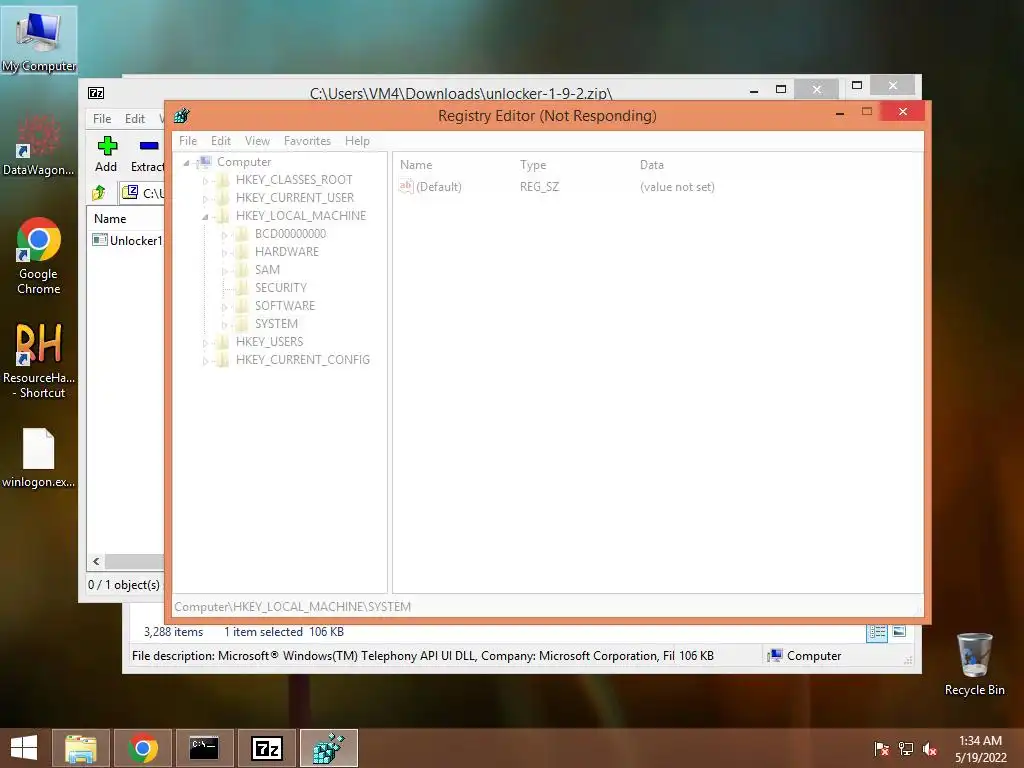This screenshot has width=1024, height=768.
Task: Open the Recycle Bin
Action: pos(974,664)
